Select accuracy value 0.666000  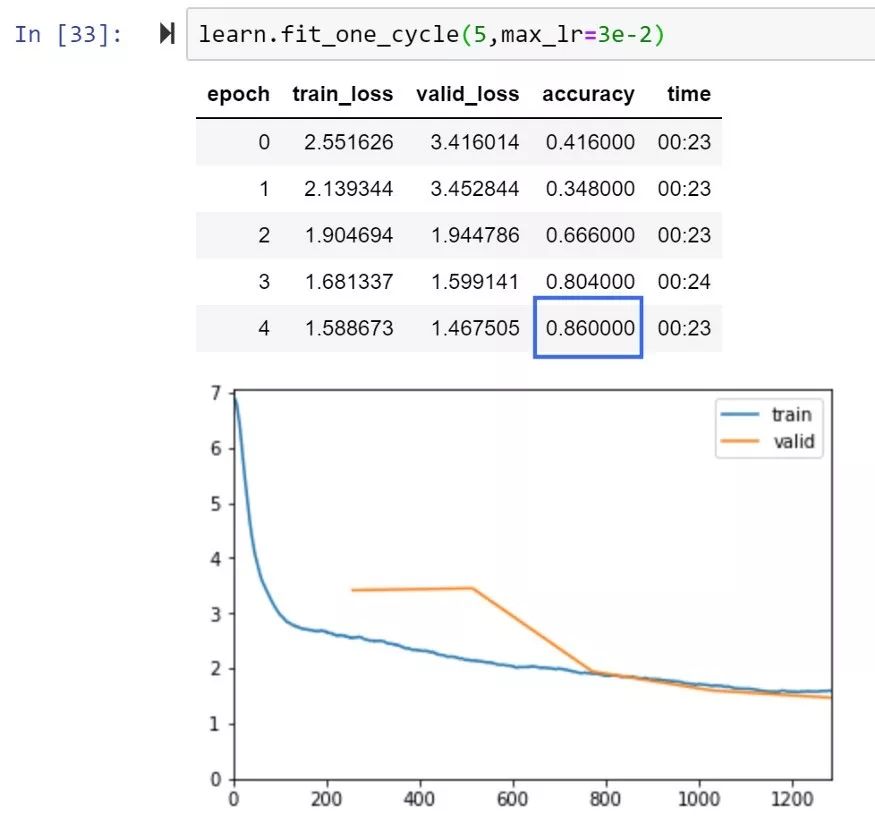click(590, 235)
